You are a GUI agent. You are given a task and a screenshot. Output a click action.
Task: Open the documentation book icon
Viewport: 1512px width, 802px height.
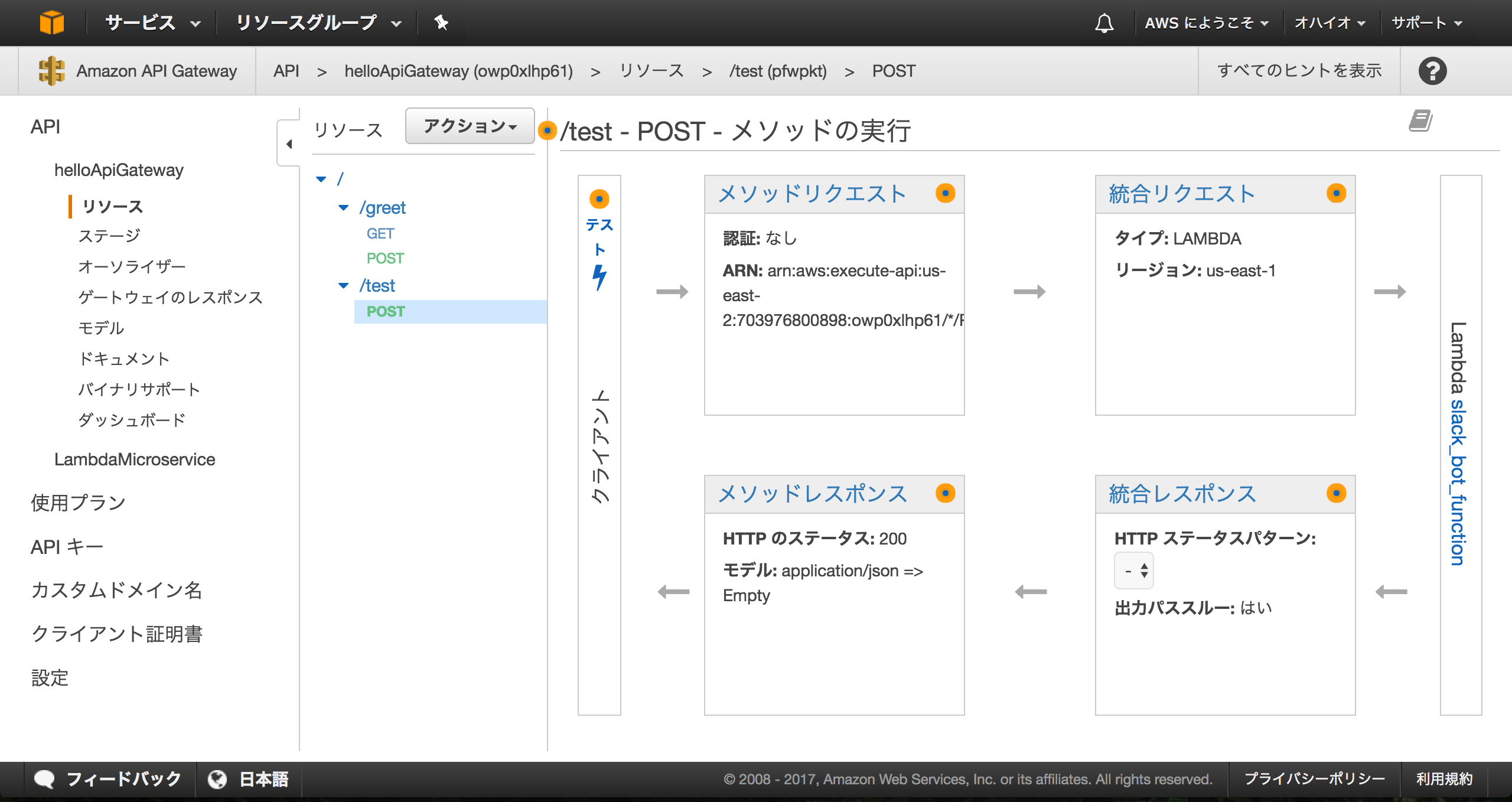click(1420, 121)
